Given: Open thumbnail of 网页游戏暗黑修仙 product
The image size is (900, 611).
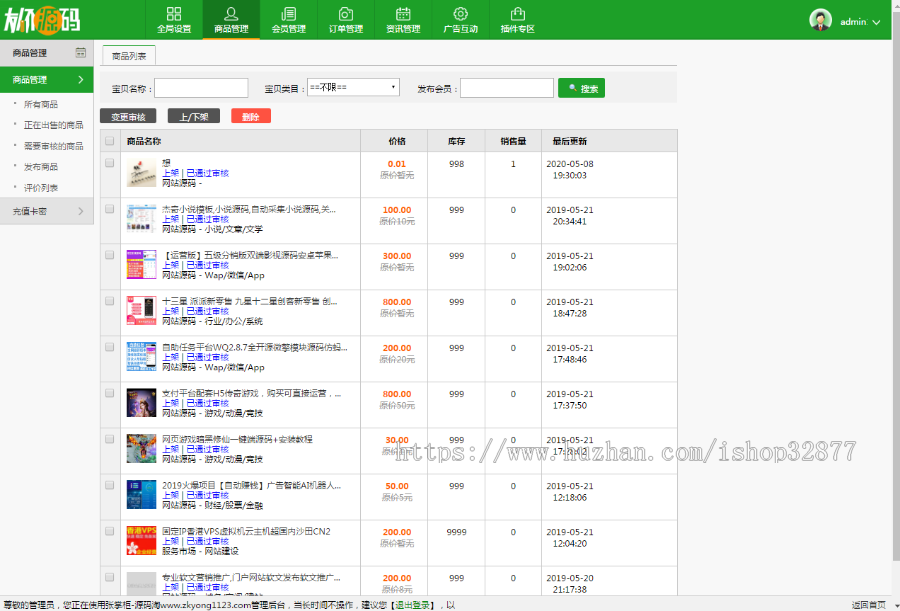Looking at the screenshot, I should [141, 448].
